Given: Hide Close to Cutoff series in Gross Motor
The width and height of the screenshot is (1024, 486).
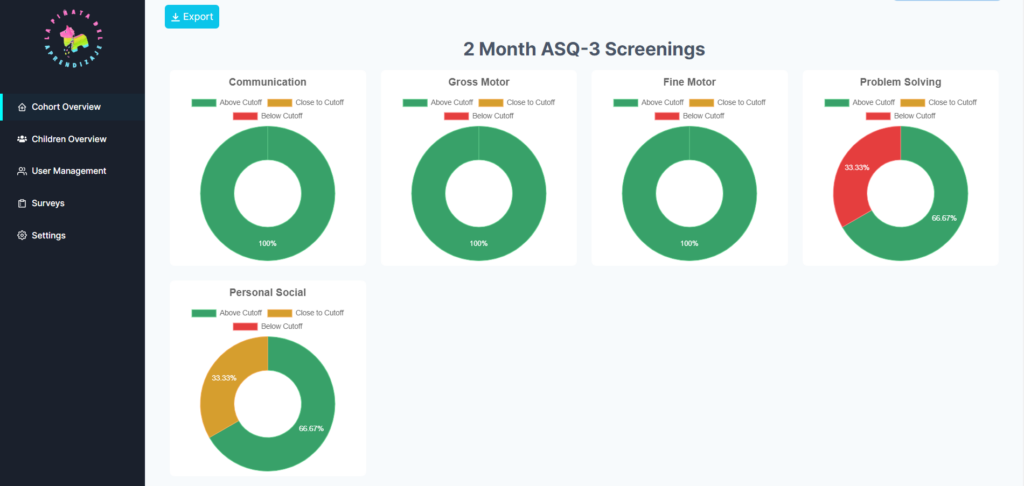Looking at the screenshot, I should 517,102.
